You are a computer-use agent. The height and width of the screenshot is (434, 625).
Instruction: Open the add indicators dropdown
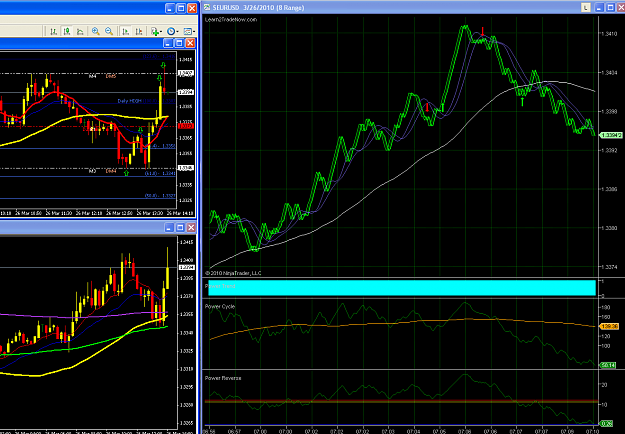click(156, 31)
